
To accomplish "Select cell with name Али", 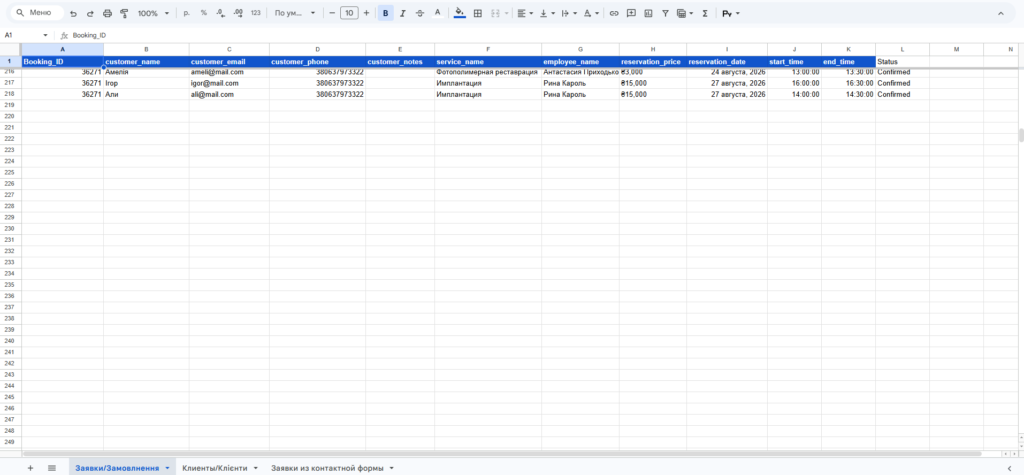I will click(x=146, y=94).
